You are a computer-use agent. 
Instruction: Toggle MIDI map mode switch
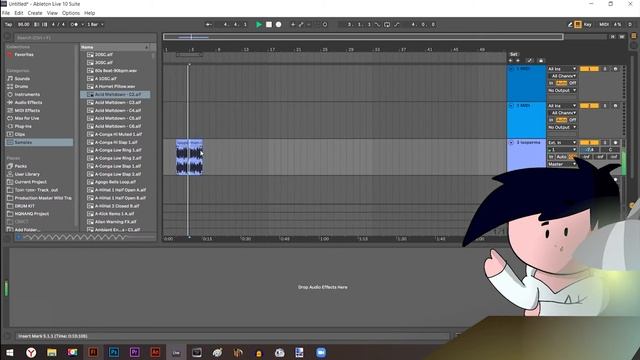(604, 24)
